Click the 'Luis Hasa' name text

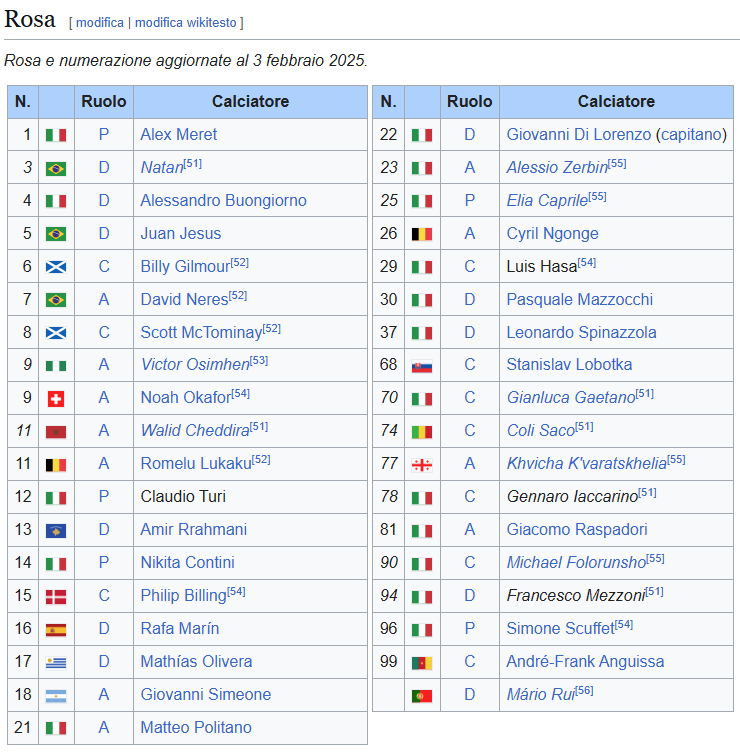[541, 267]
